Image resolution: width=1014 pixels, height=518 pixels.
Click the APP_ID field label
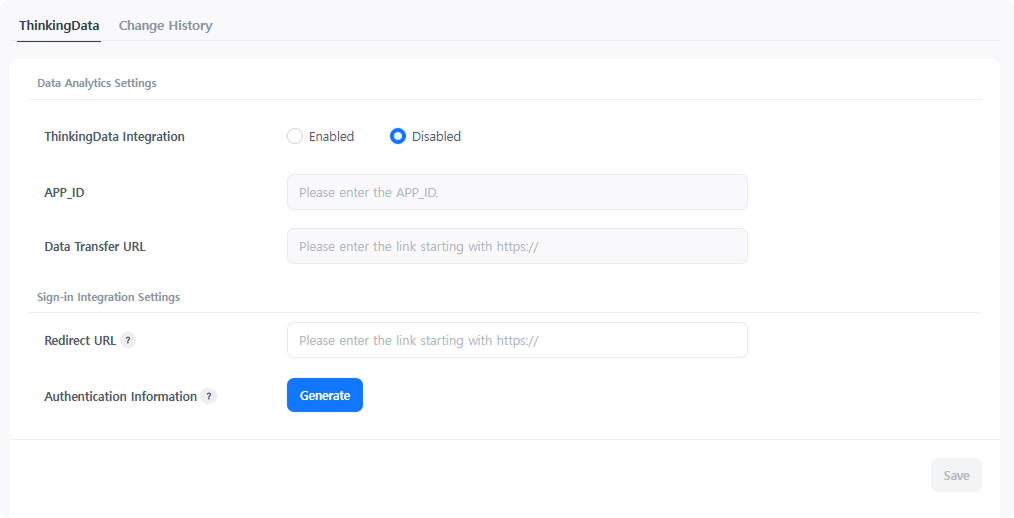coord(64,192)
